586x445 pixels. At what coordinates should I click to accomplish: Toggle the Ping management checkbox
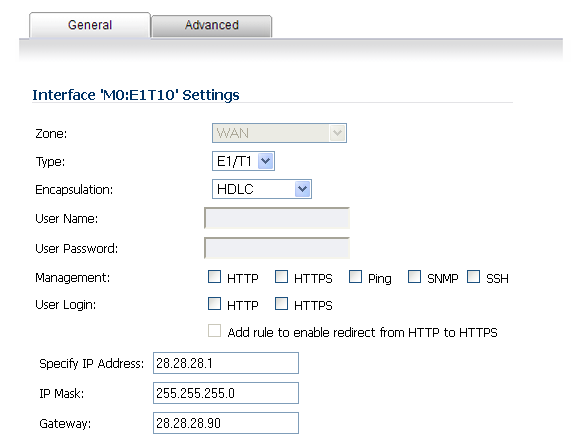(355, 277)
